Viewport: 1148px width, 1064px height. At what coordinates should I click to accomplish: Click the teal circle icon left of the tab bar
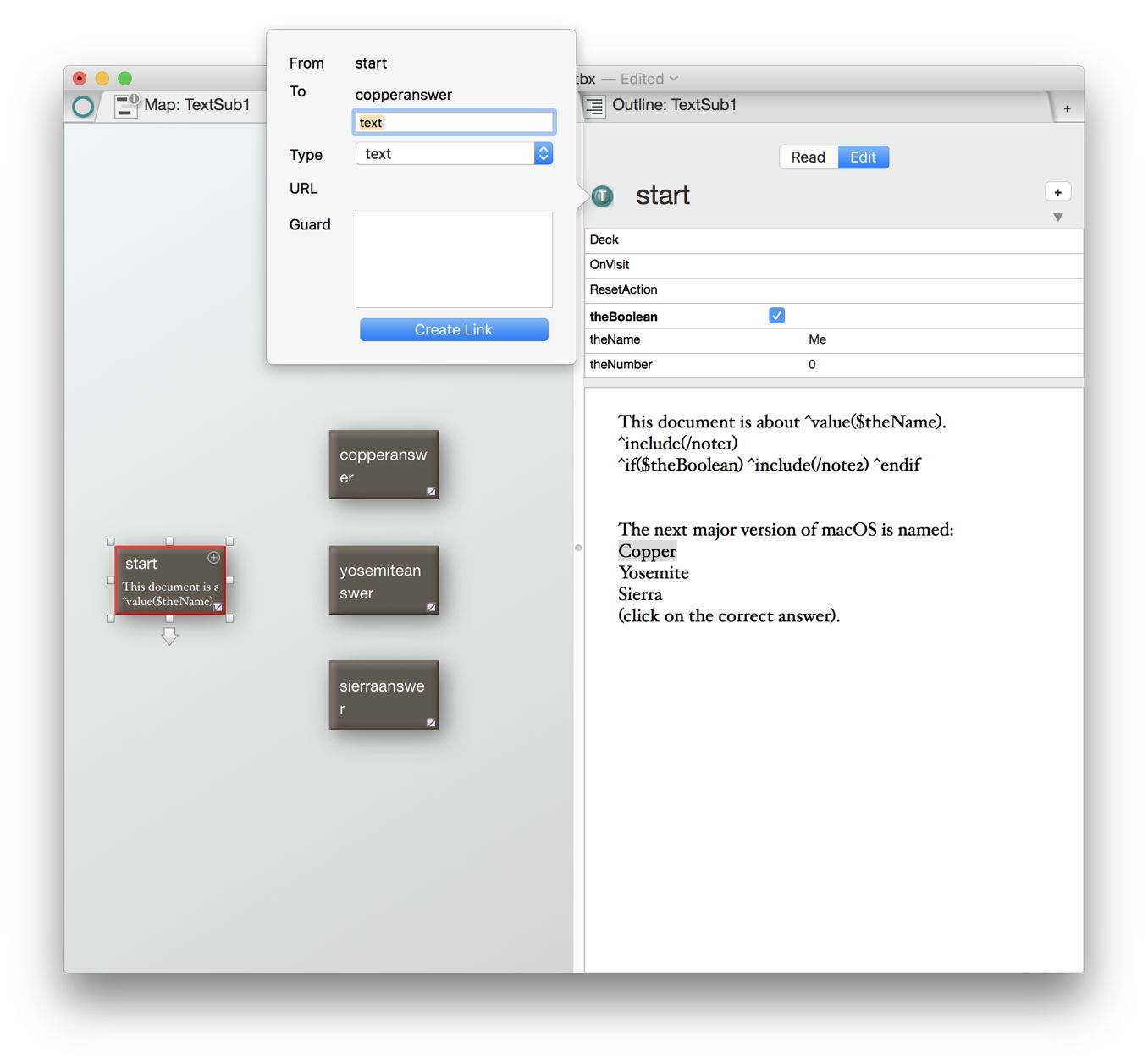pos(83,106)
